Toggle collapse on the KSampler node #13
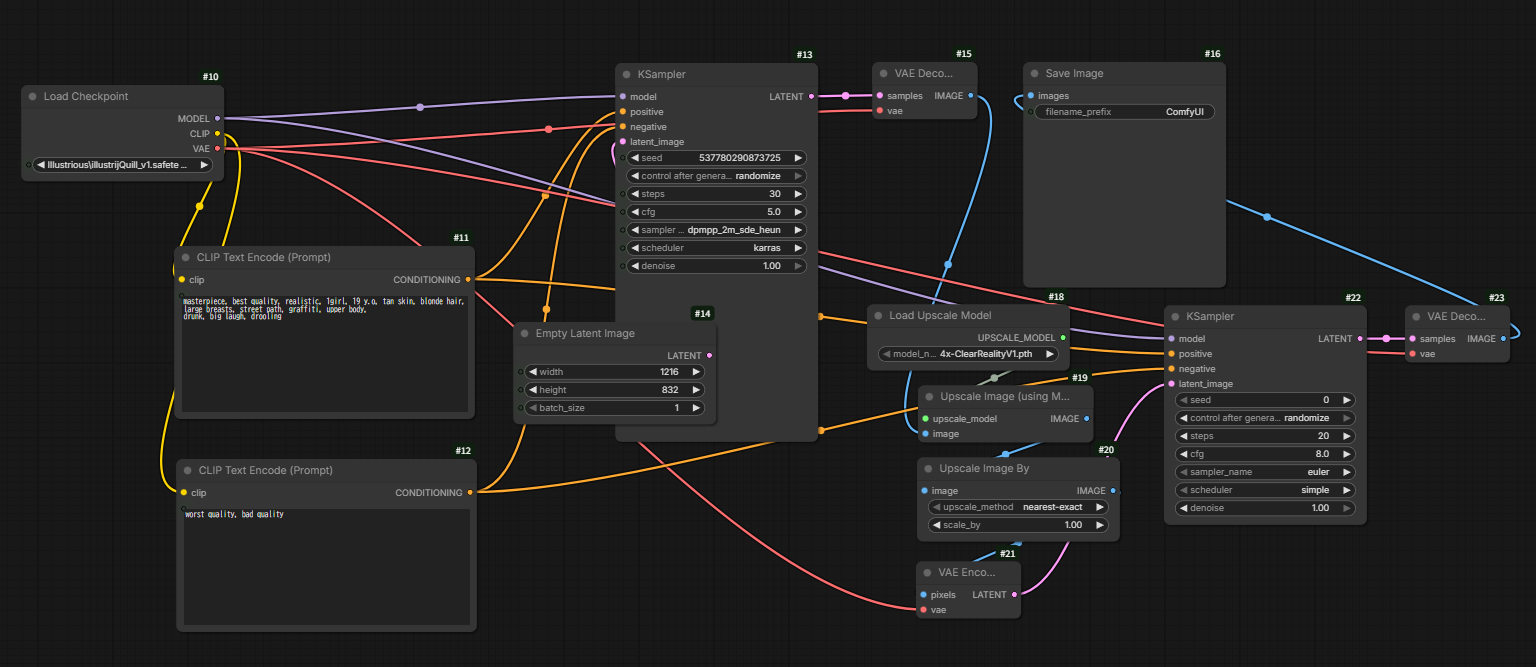The width and height of the screenshot is (1536, 667). click(627, 74)
